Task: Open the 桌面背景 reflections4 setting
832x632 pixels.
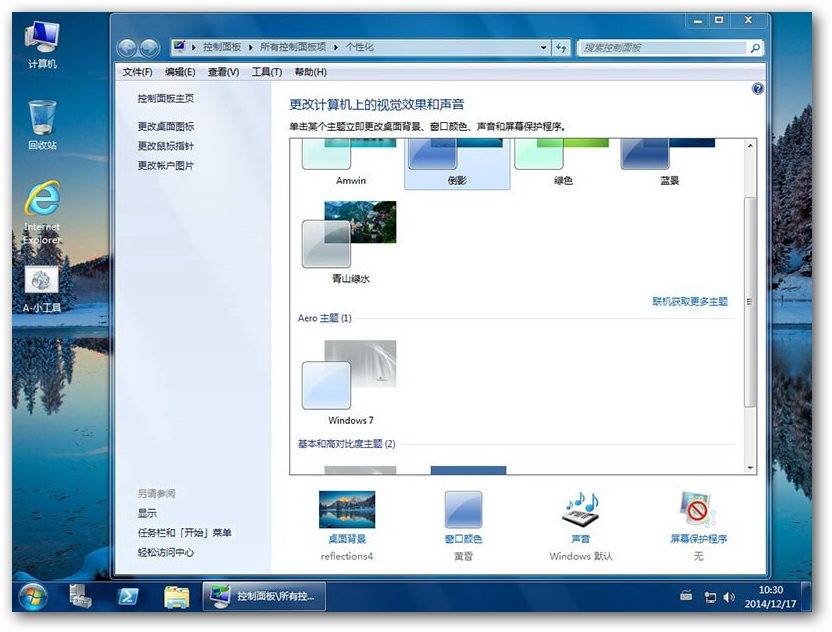Action: (x=347, y=525)
